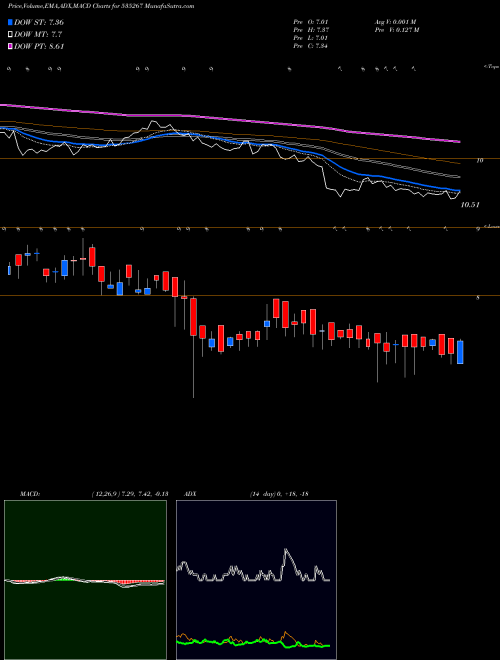The height and width of the screenshot is (660, 500).
Task: Click the '10' axis label on EMA chart
Action: tap(479, 160)
